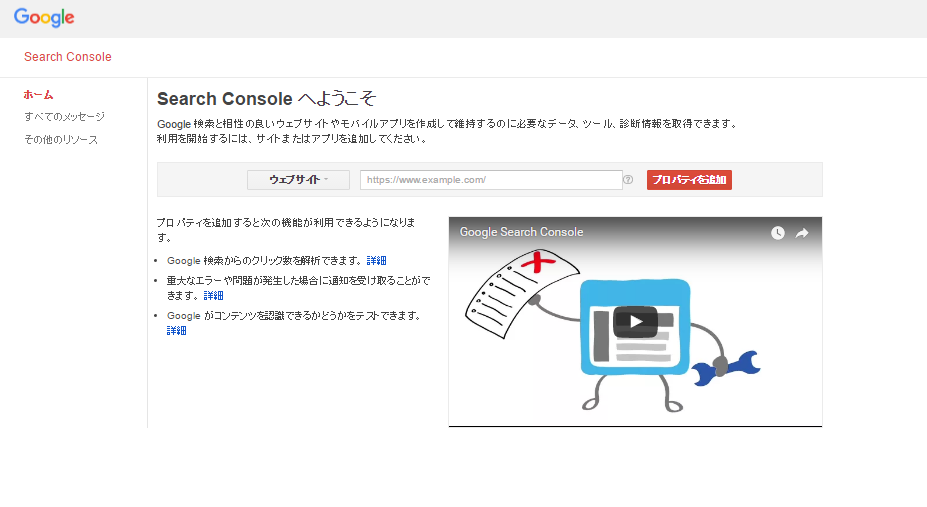Image resolution: width=927 pixels, height=507 pixels.
Task: Click the Search Console へようこそ heading
Action: pos(266,98)
